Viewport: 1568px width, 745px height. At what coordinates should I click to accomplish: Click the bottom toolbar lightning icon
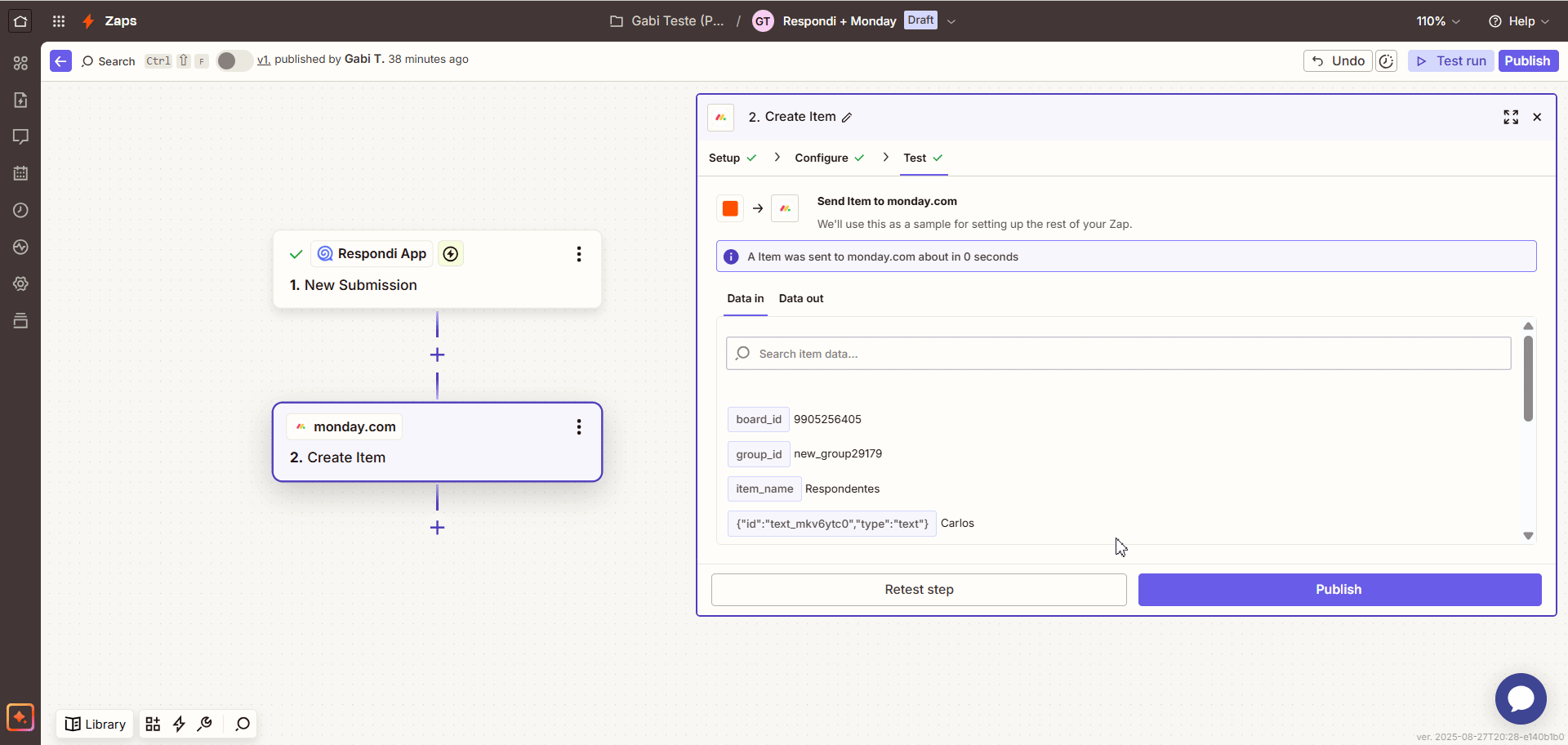point(179,724)
